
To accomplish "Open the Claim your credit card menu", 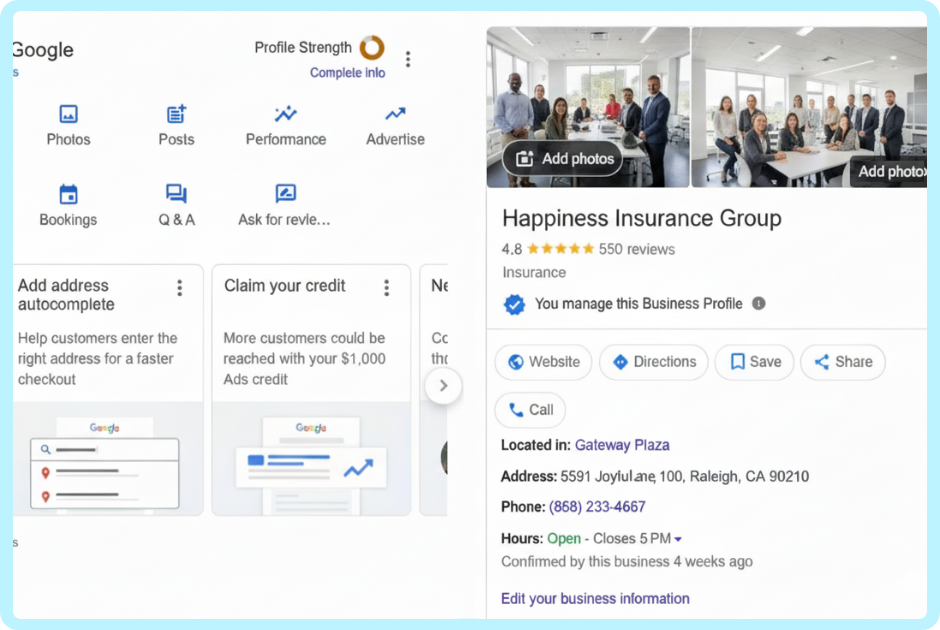I will point(387,288).
